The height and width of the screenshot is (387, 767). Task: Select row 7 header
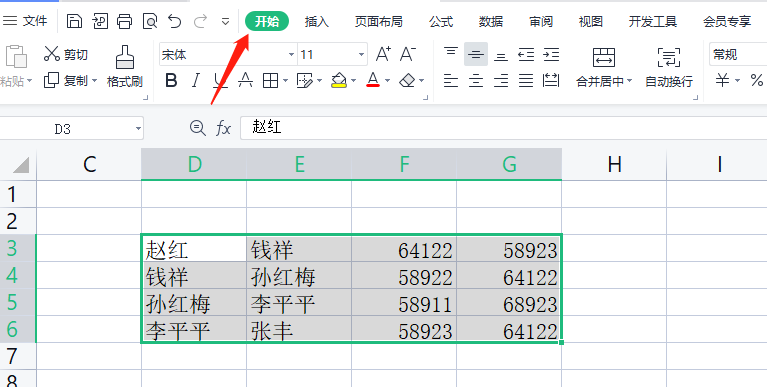18,356
